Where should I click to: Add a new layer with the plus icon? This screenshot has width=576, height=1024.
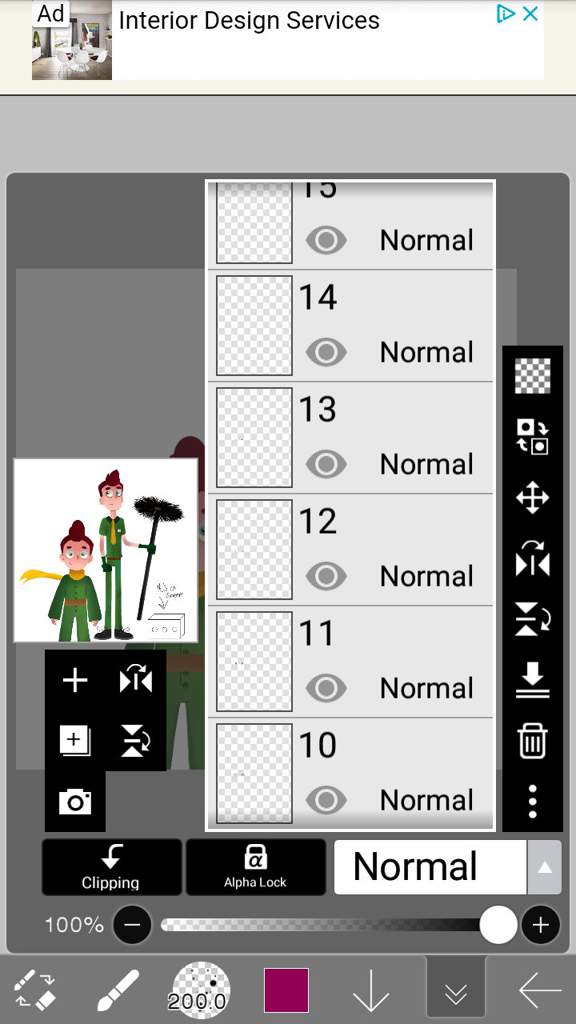click(x=74, y=680)
